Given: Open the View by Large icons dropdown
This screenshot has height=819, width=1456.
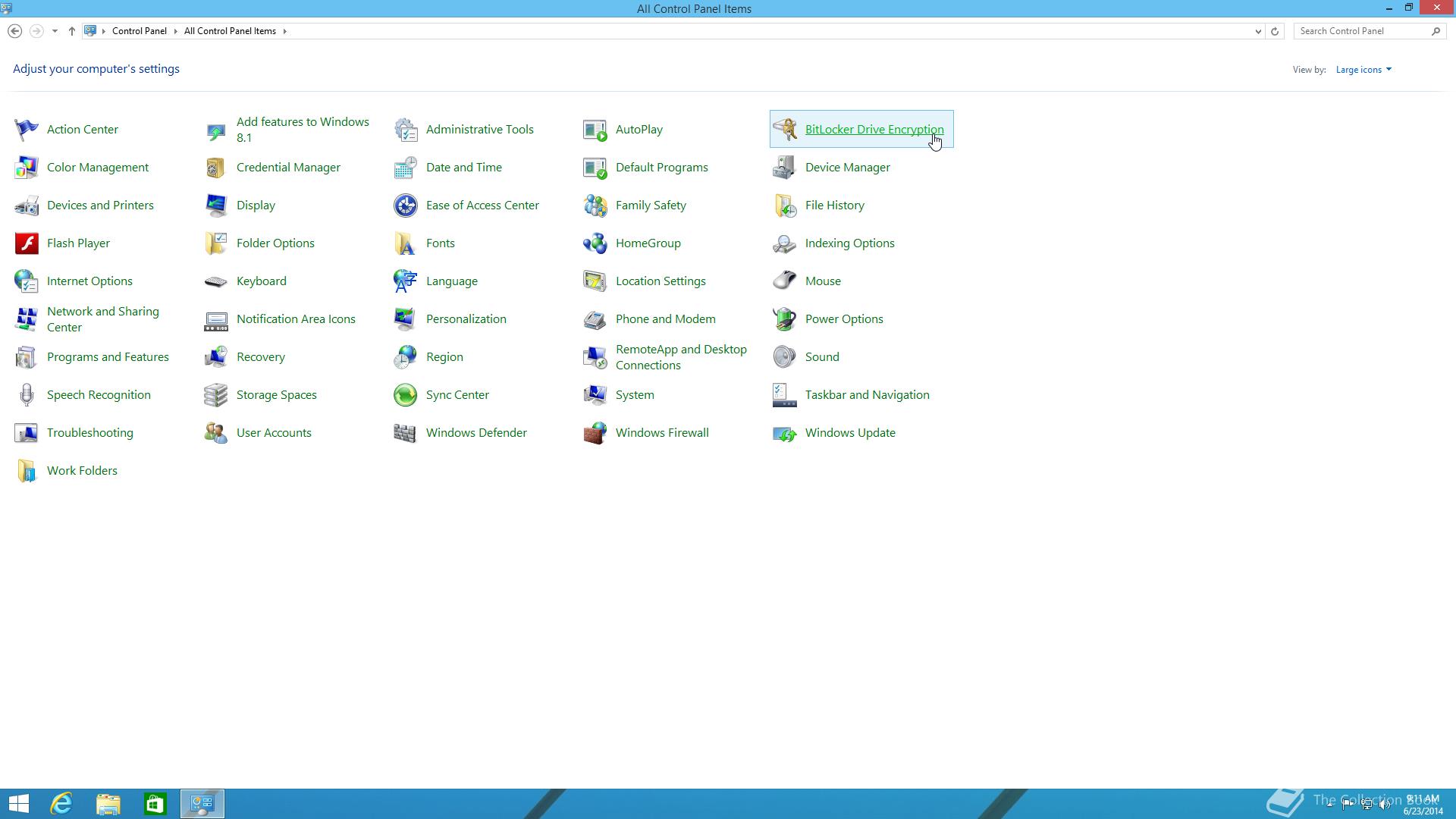Looking at the screenshot, I should (1363, 70).
